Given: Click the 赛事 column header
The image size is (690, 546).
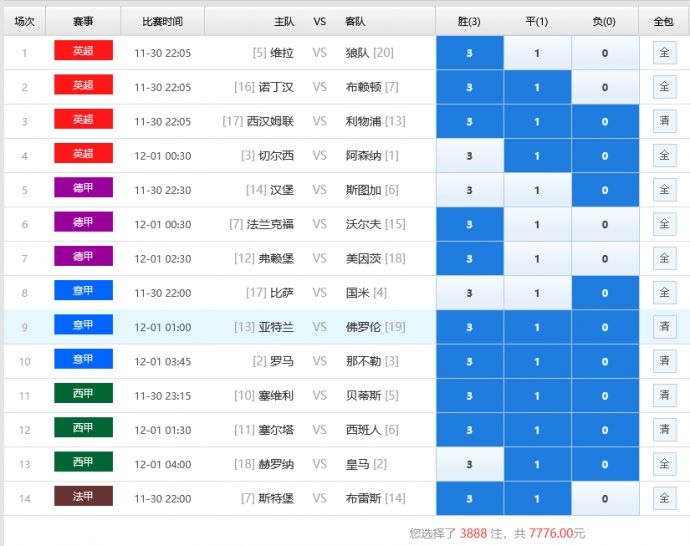Looking at the screenshot, I should click(x=83, y=21).
